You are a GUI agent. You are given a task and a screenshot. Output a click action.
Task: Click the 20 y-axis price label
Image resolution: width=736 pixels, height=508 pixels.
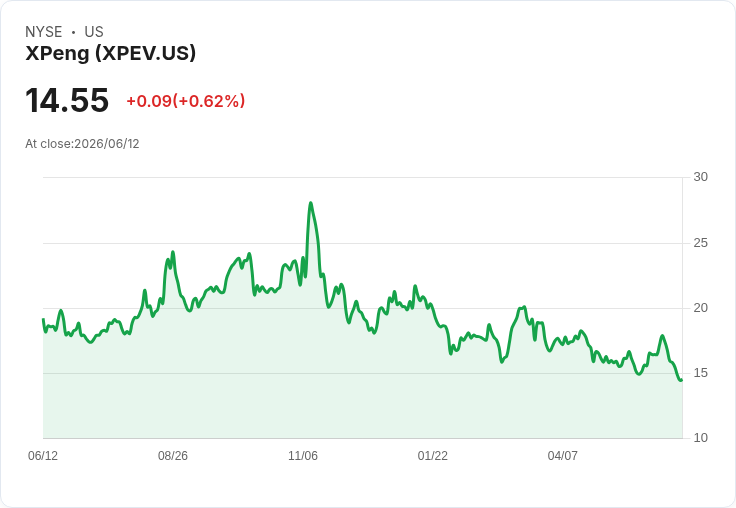(x=701, y=308)
